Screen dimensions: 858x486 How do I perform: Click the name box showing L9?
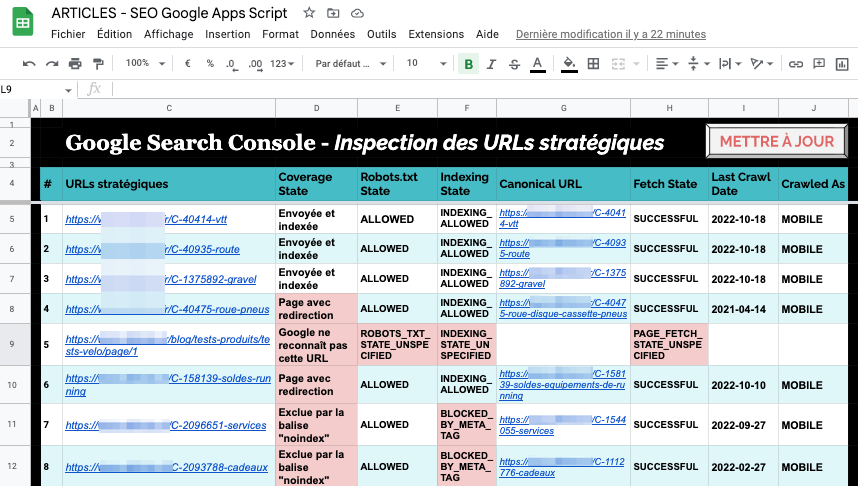click(x=30, y=89)
